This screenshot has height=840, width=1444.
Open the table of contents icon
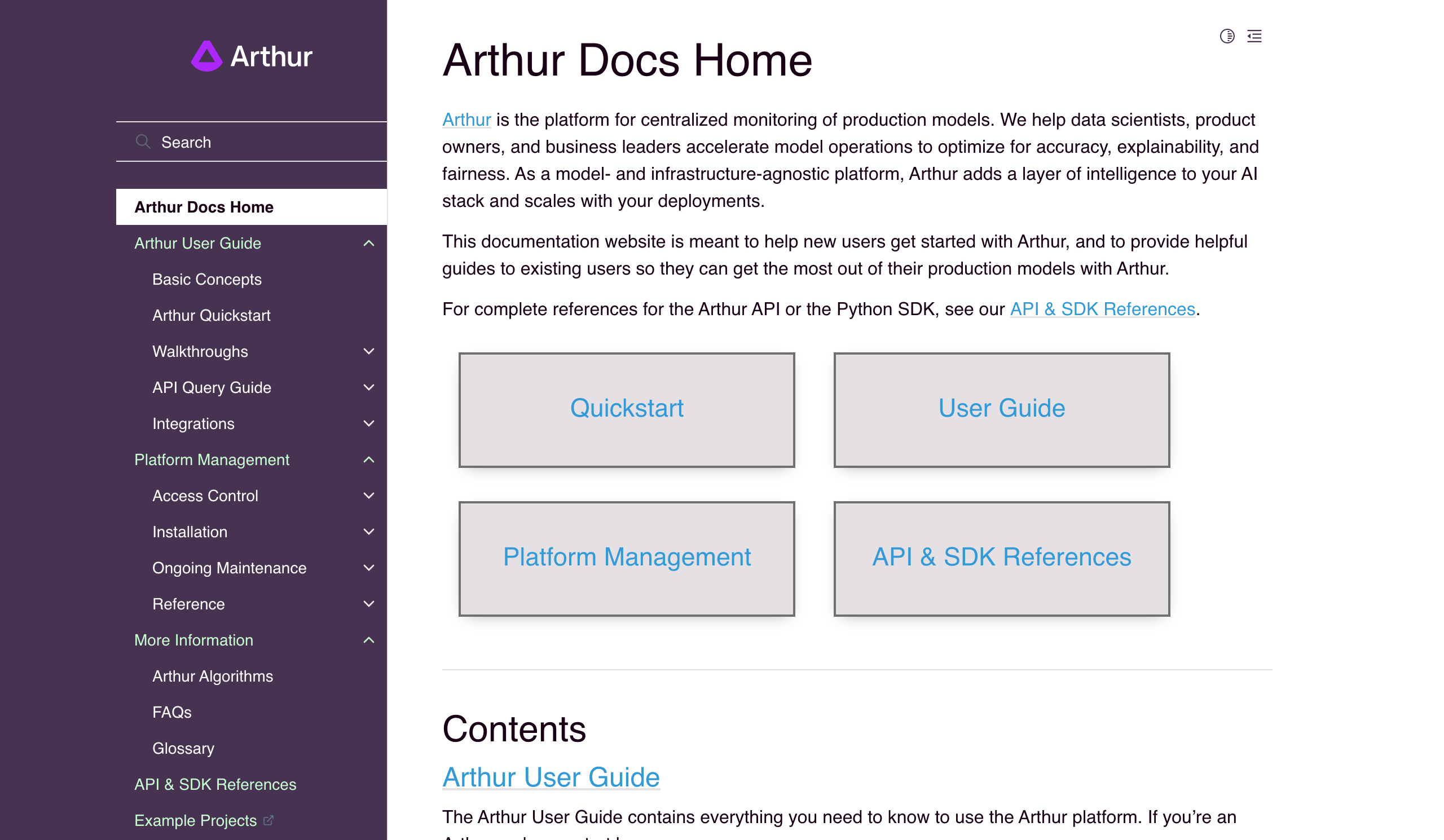click(1254, 36)
